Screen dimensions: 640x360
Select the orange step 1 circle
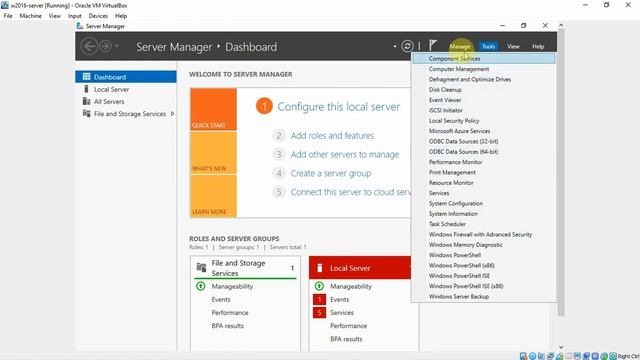point(264,107)
